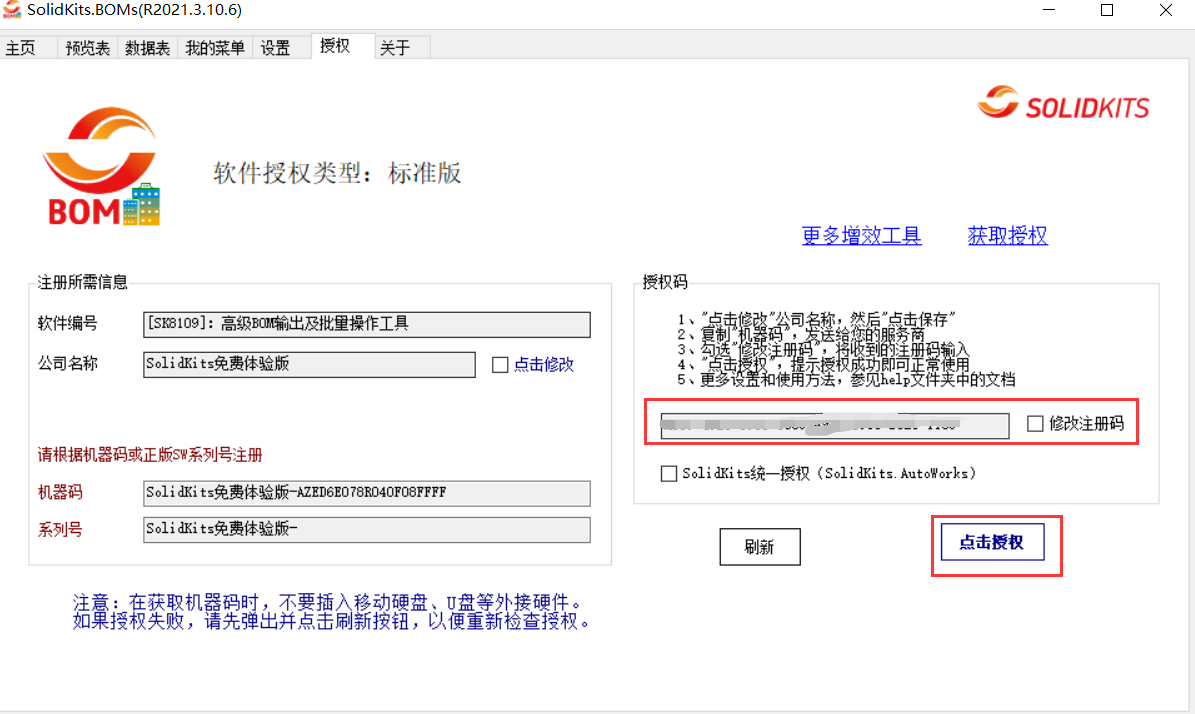Click the 授权码 group title

665,282
